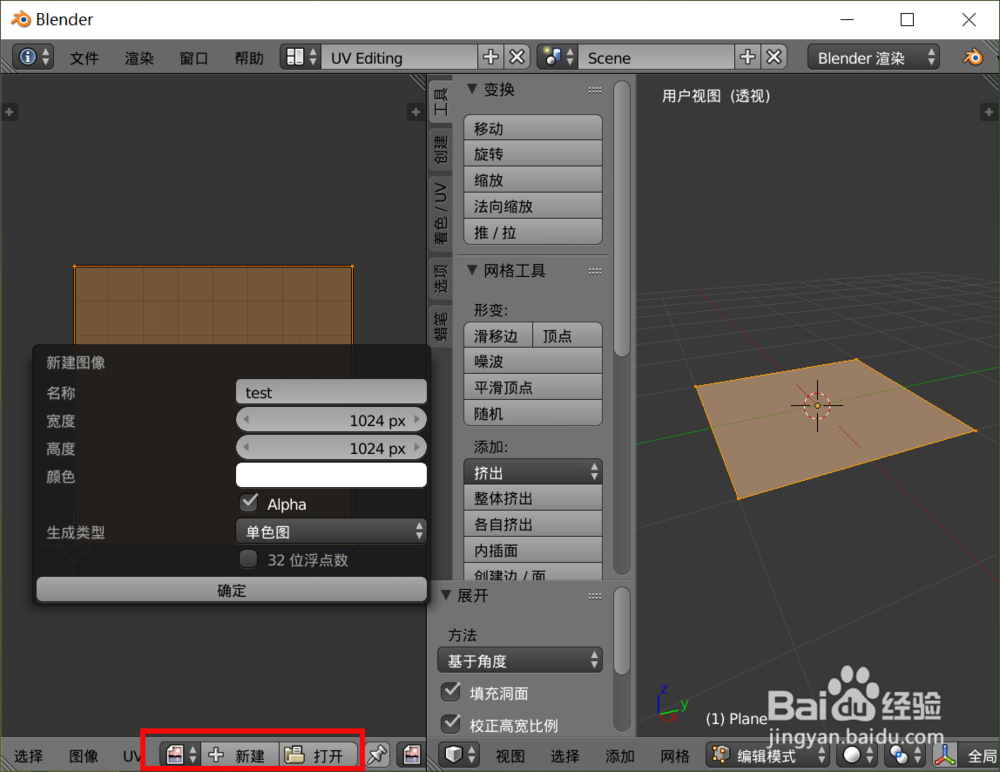Click the screen layout icon beside UV Editing
The width and height of the screenshot is (1000, 772).
click(x=301, y=57)
